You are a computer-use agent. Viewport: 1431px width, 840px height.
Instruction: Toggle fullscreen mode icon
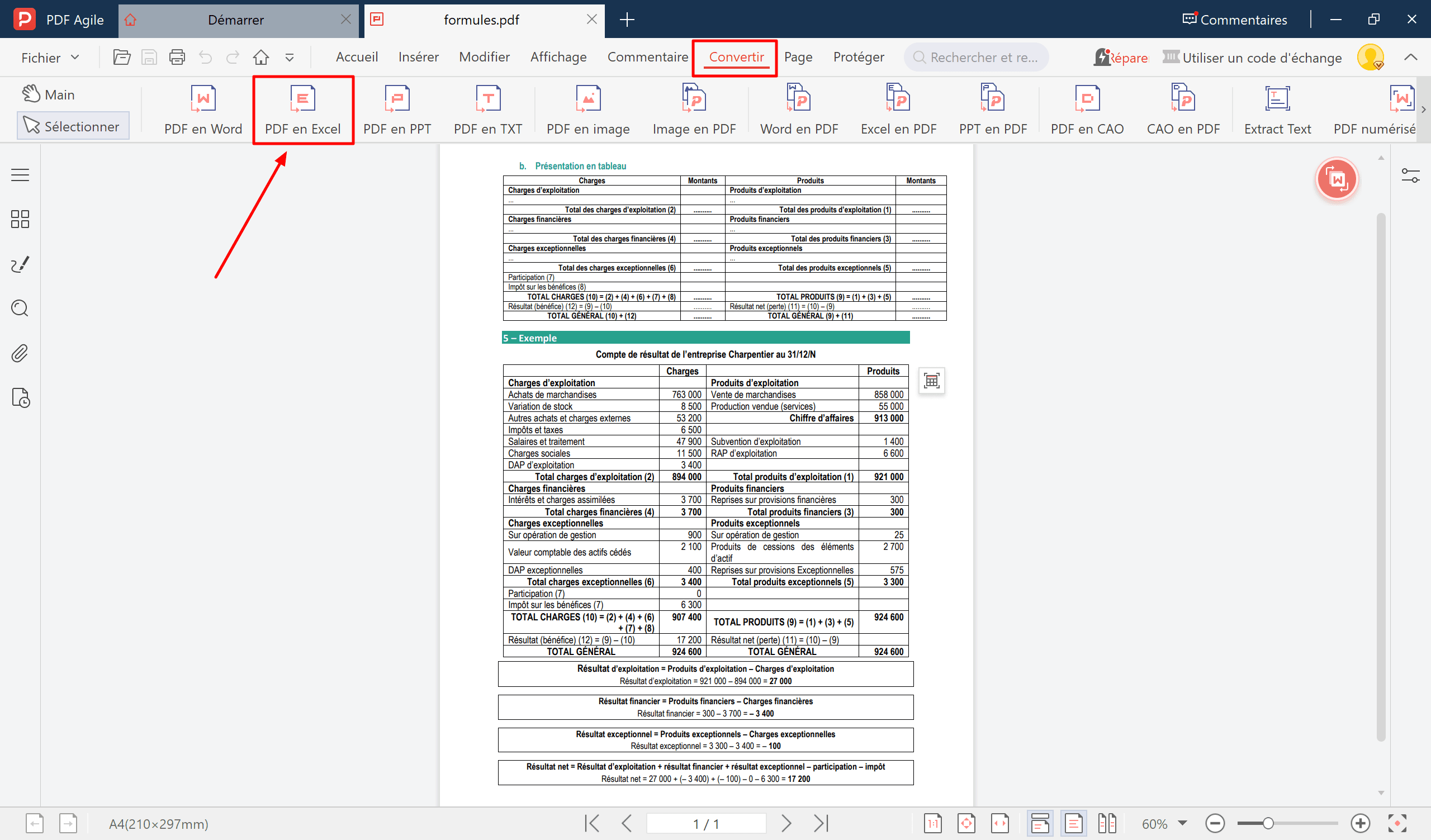point(1397,823)
